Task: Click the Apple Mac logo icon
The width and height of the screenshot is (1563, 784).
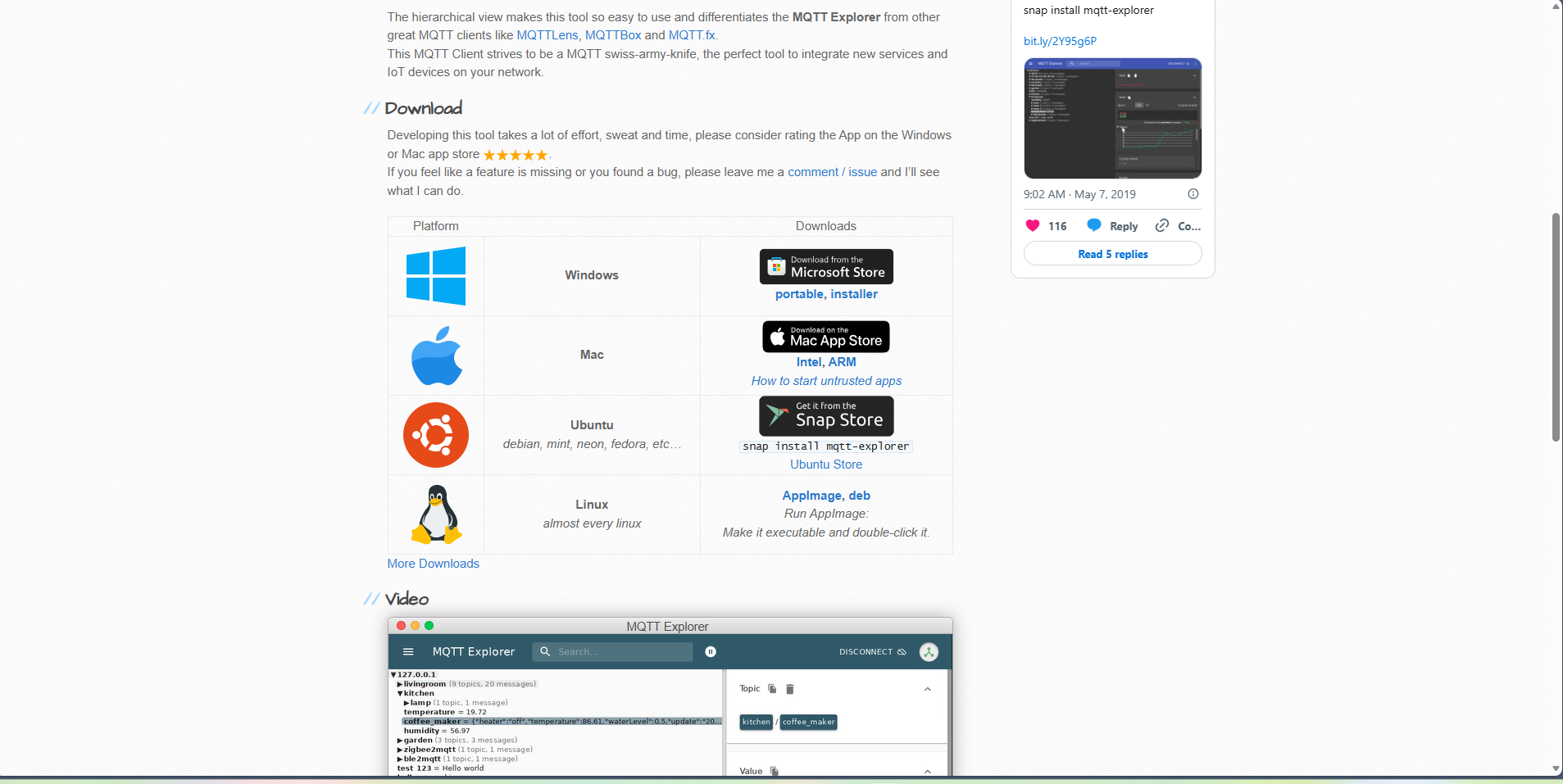Action: 437,356
